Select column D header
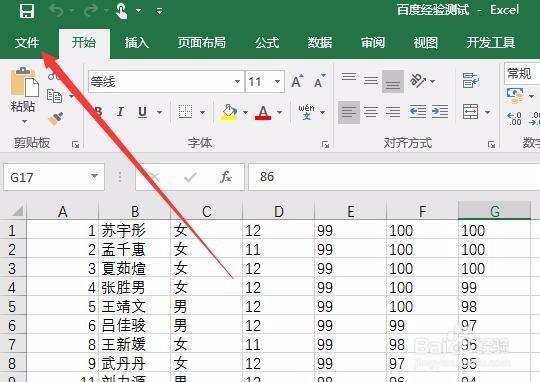Image resolution: width=540 pixels, height=382 pixels. pos(279,211)
